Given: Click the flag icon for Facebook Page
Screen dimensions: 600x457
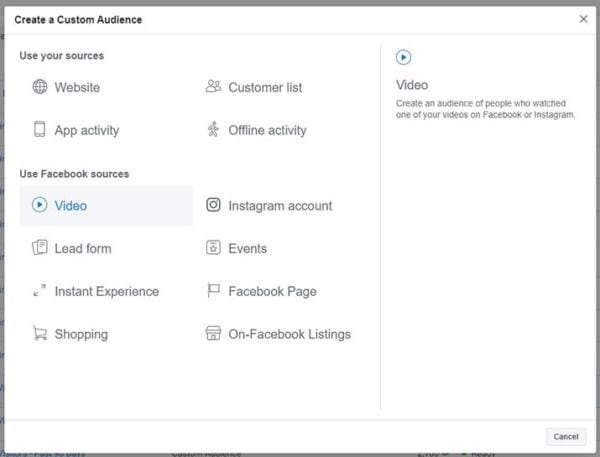Looking at the screenshot, I should pyautogui.click(x=214, y=291).
